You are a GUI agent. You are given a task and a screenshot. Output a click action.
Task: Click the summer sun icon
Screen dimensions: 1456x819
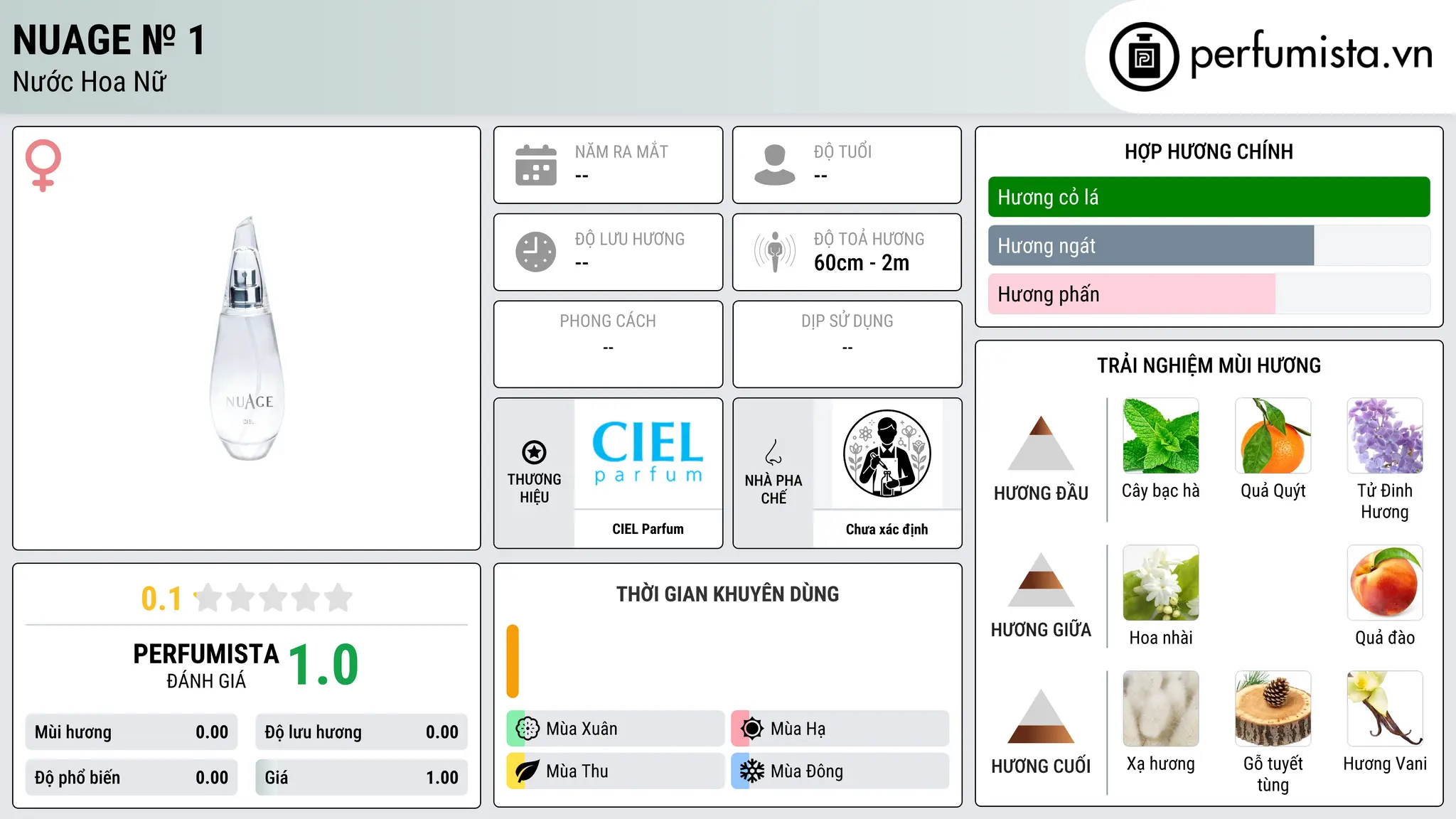[x=752, y=729]
